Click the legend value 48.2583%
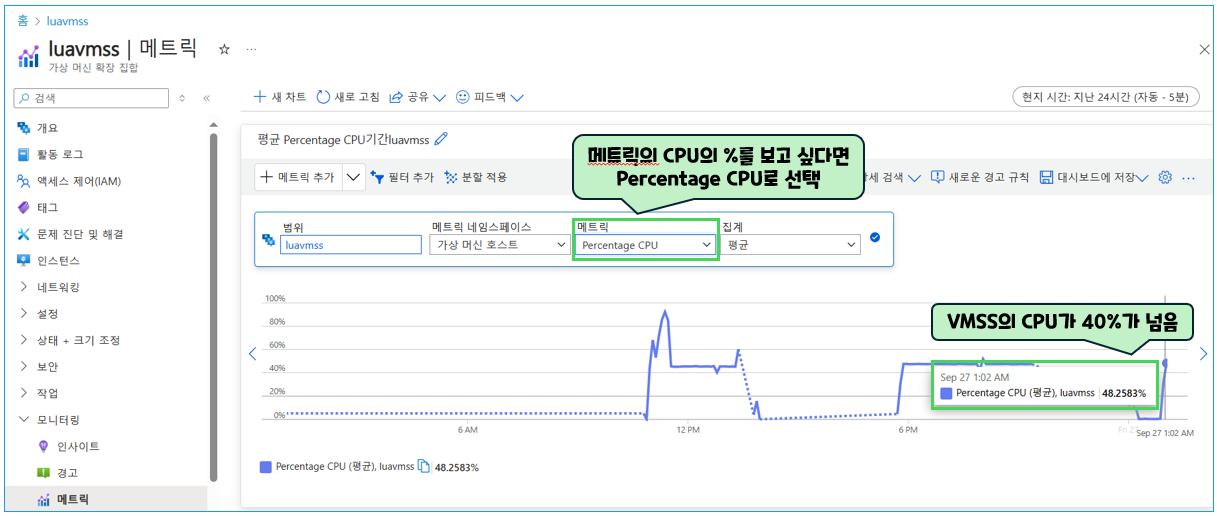The height and width of the screenshot is (516, 1217). pos(457,467)
